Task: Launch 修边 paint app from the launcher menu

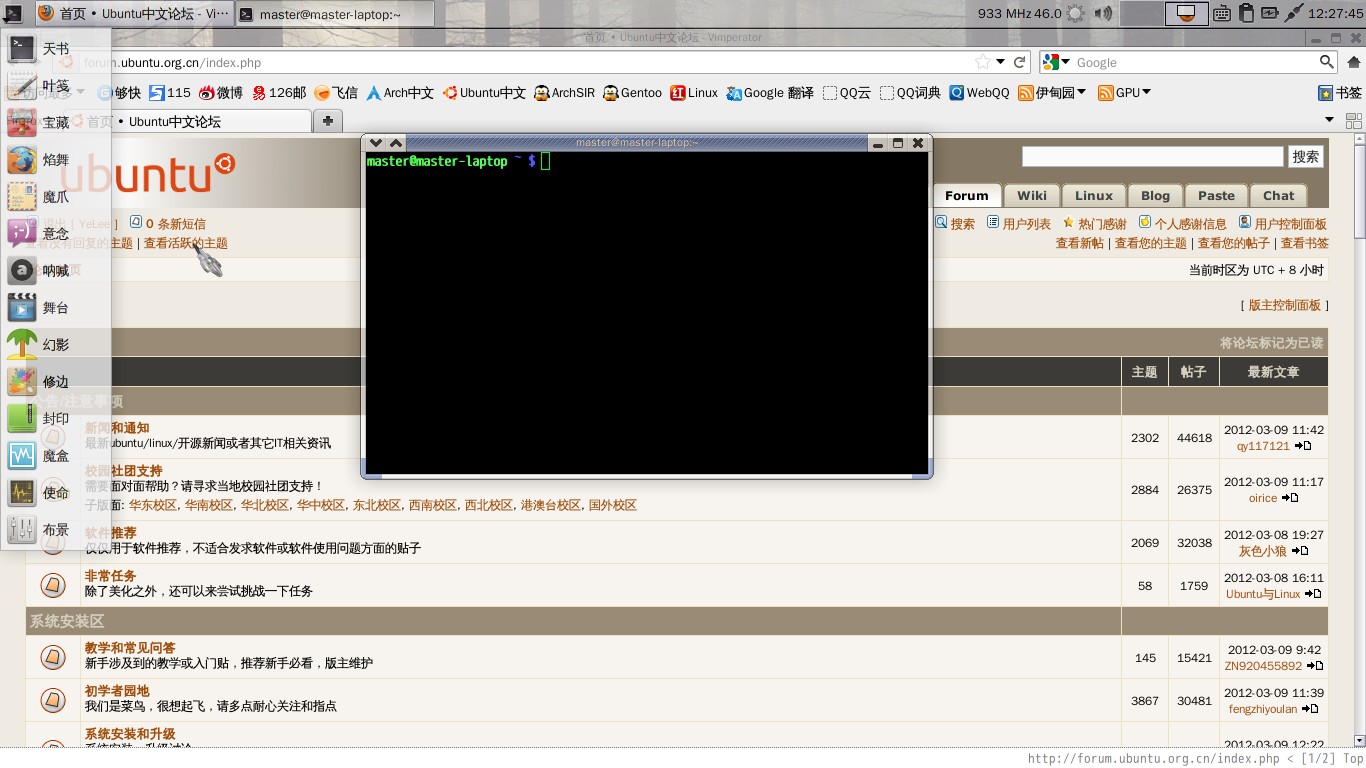Action: tap(55, 381)
